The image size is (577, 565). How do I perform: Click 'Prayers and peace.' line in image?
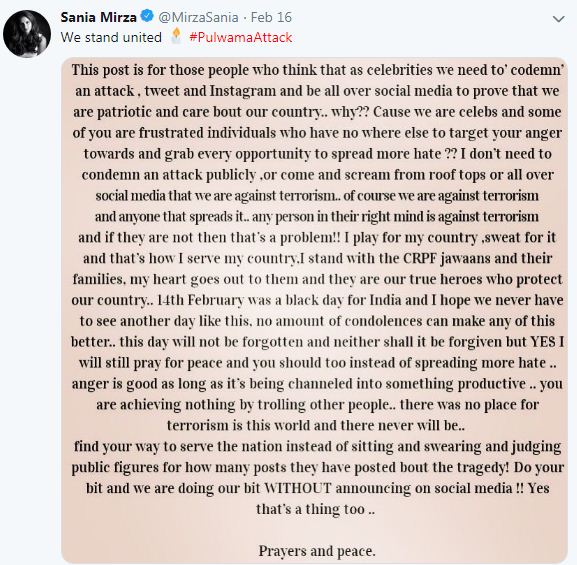pos(317,551)
